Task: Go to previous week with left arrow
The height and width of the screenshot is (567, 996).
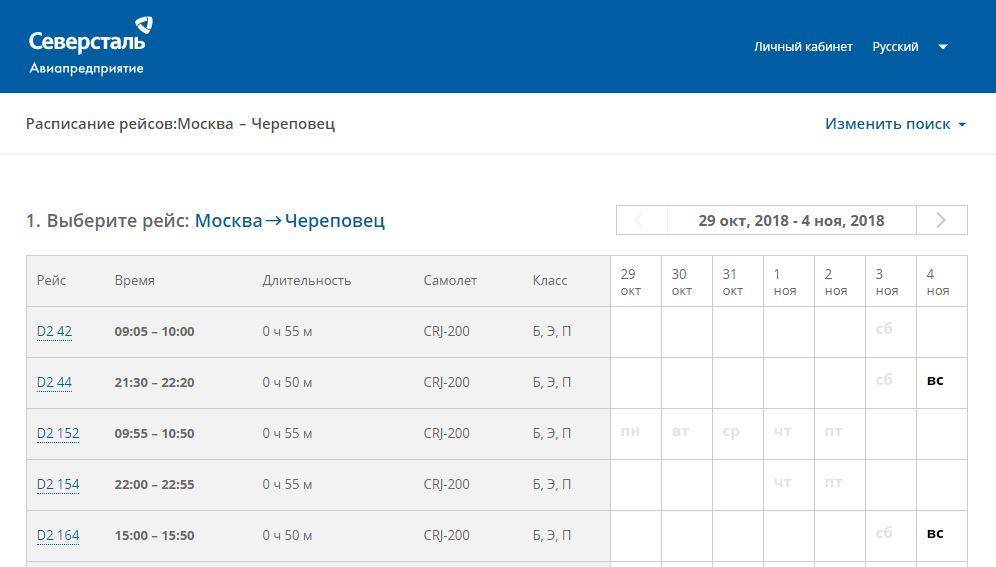Action: (642, 220)
